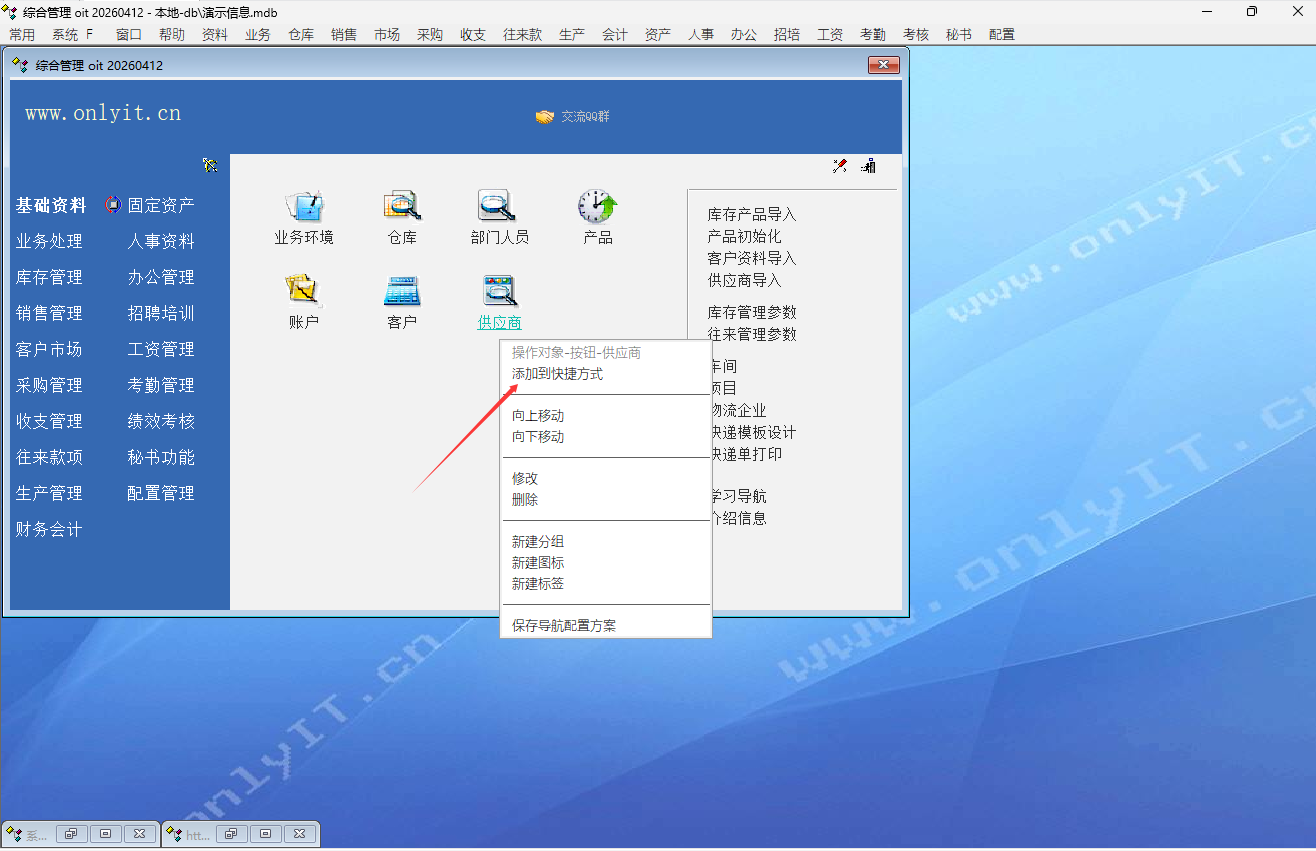Click the 供应商导入 link
The height and width of the screenshot is (851, 1316).
coord(744,280)
